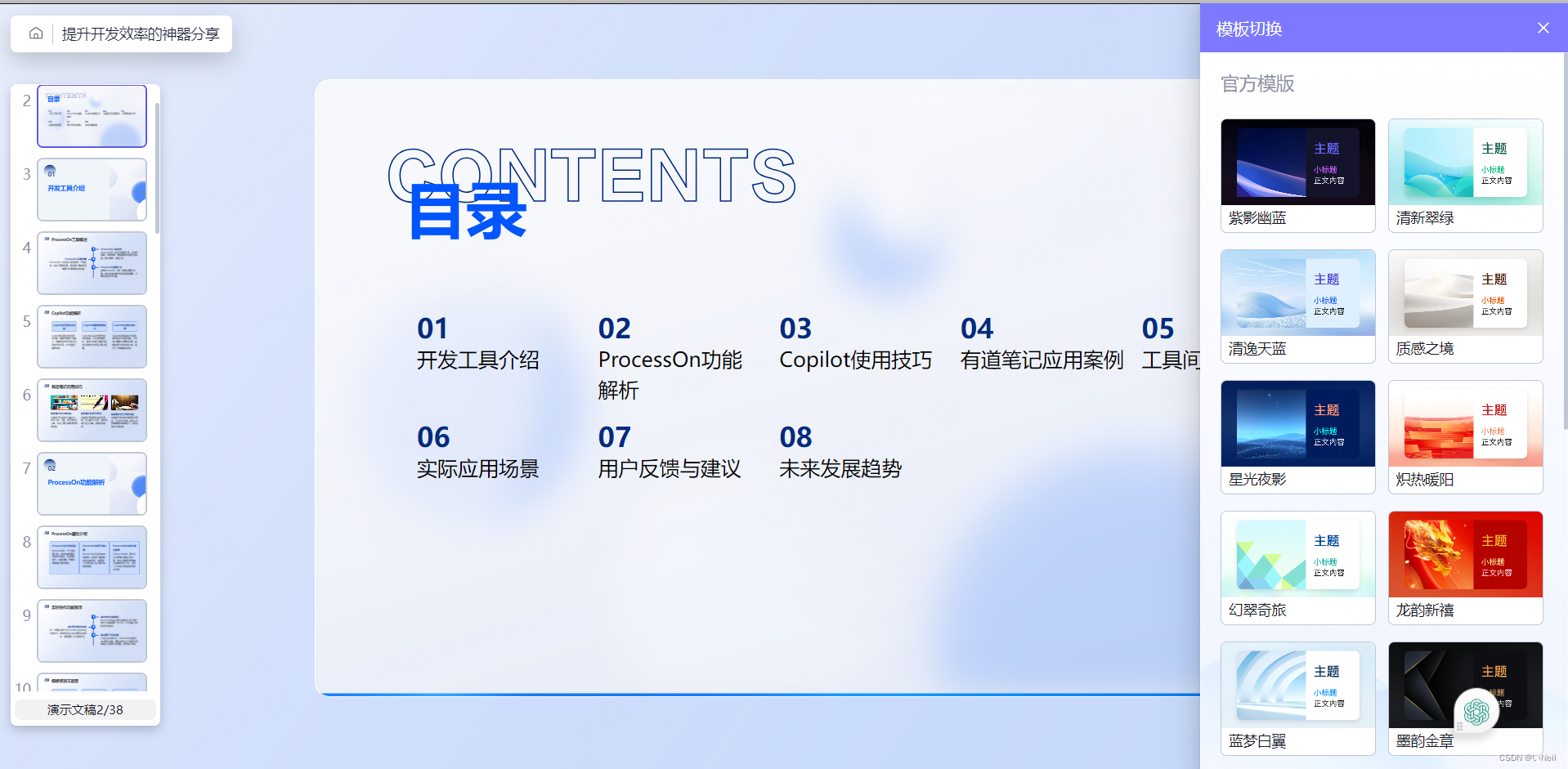
Task: Open slide 4 thumbnail
Action: (x=92, y=263)
